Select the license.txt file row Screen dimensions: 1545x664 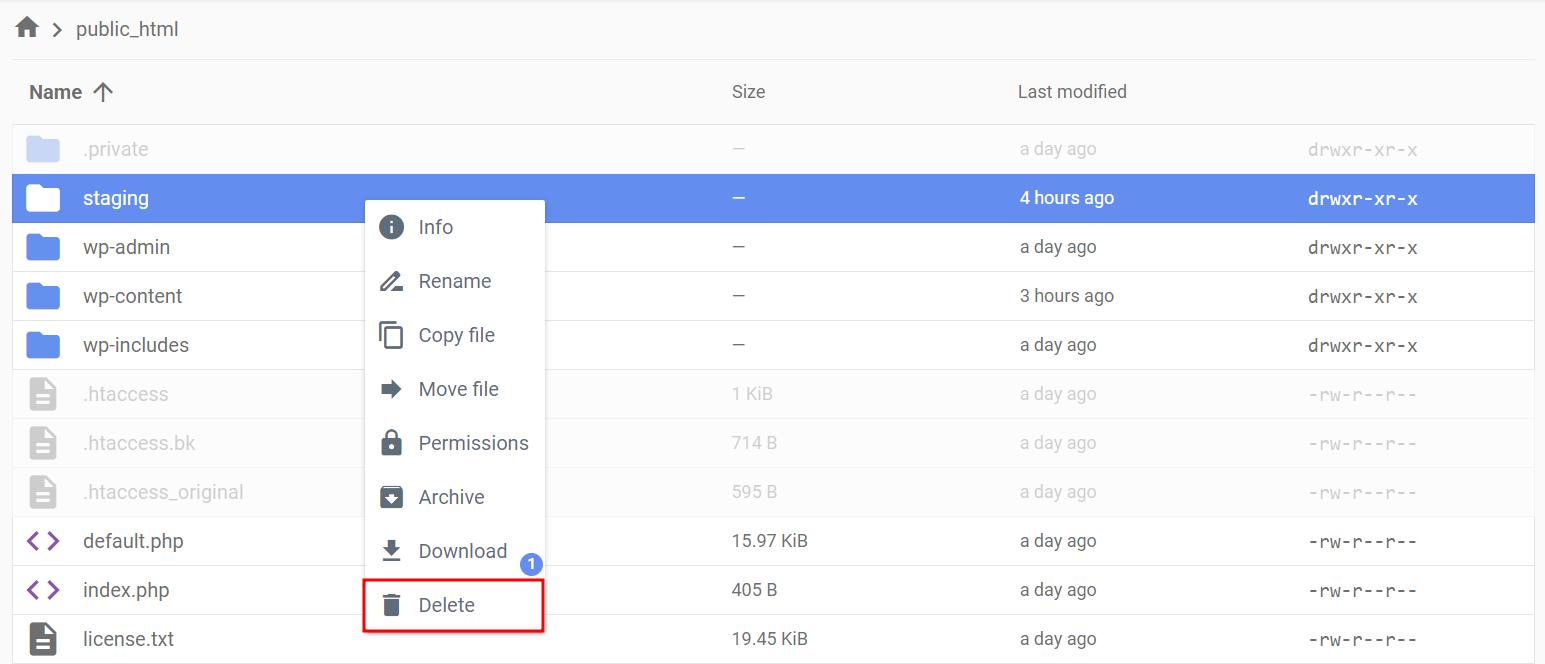click(x=128, y=639)
